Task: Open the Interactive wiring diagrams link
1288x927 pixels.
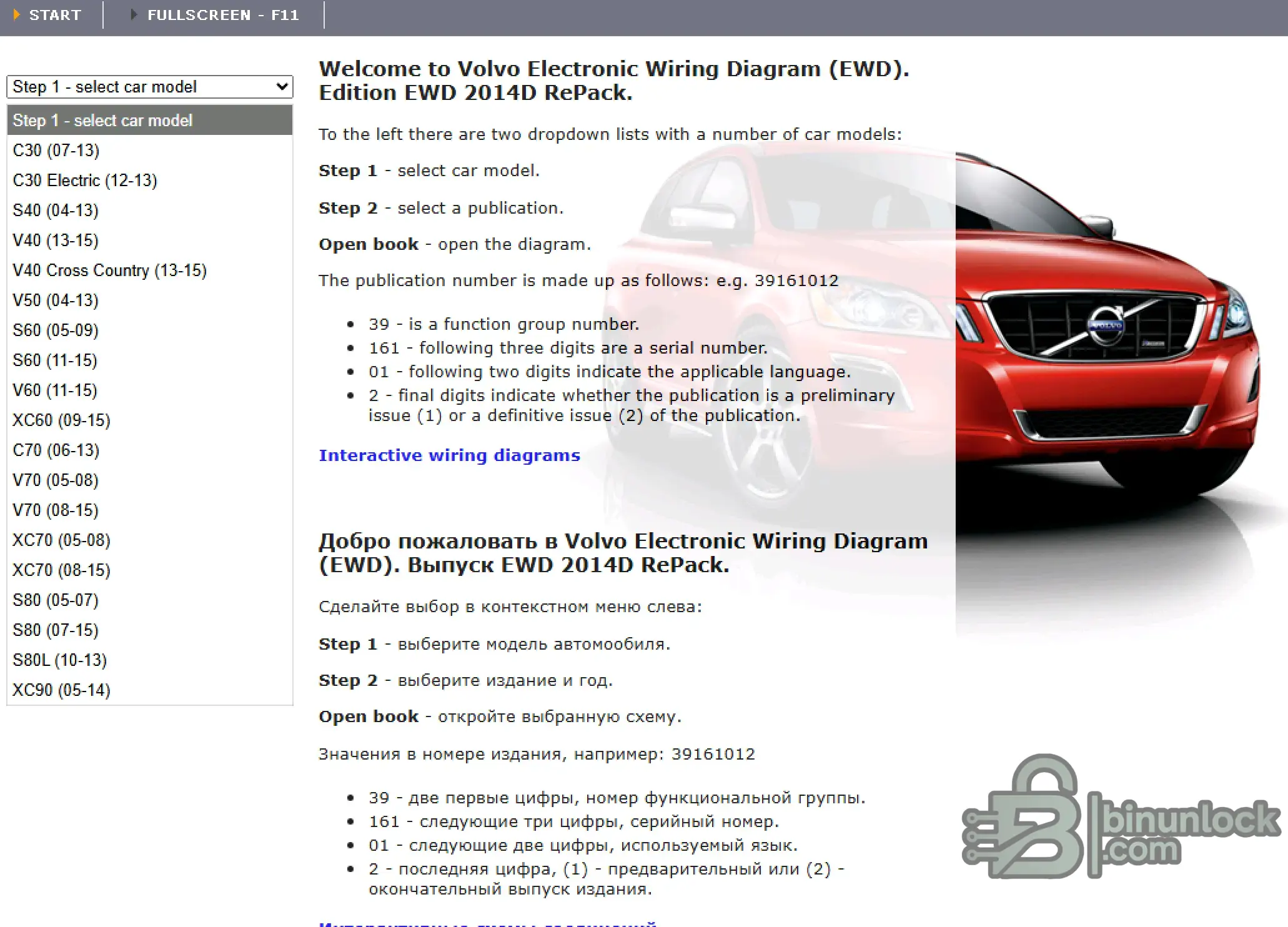Action: (449, 455)
